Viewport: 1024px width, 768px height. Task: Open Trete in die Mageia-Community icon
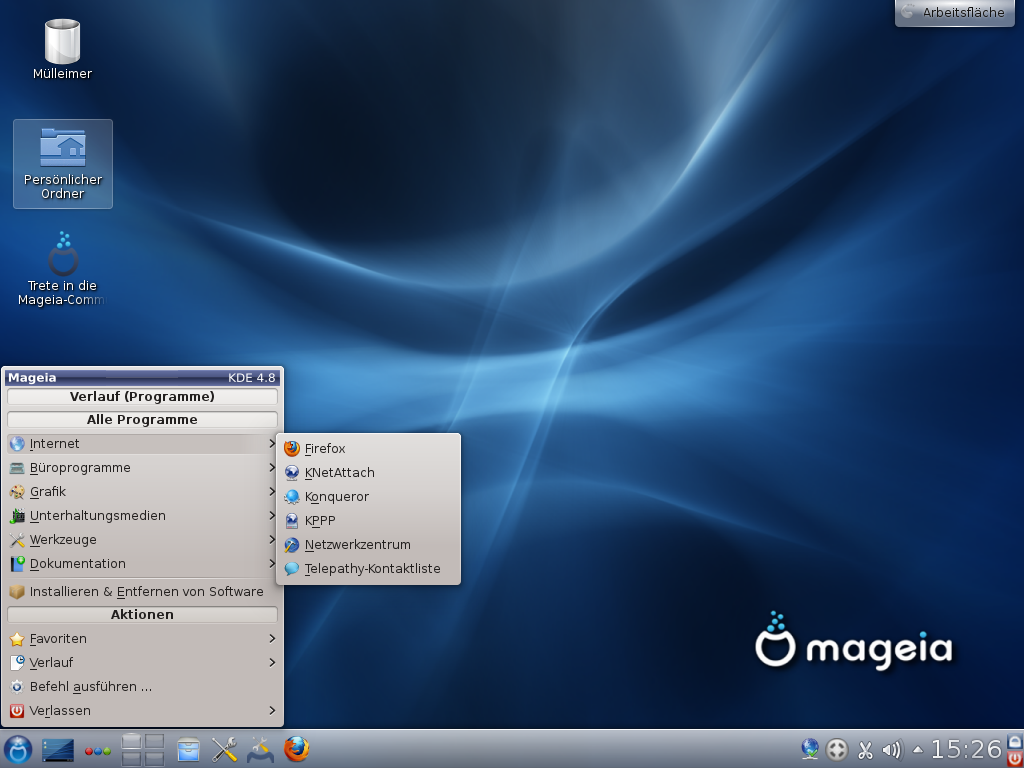pos(63,268)
